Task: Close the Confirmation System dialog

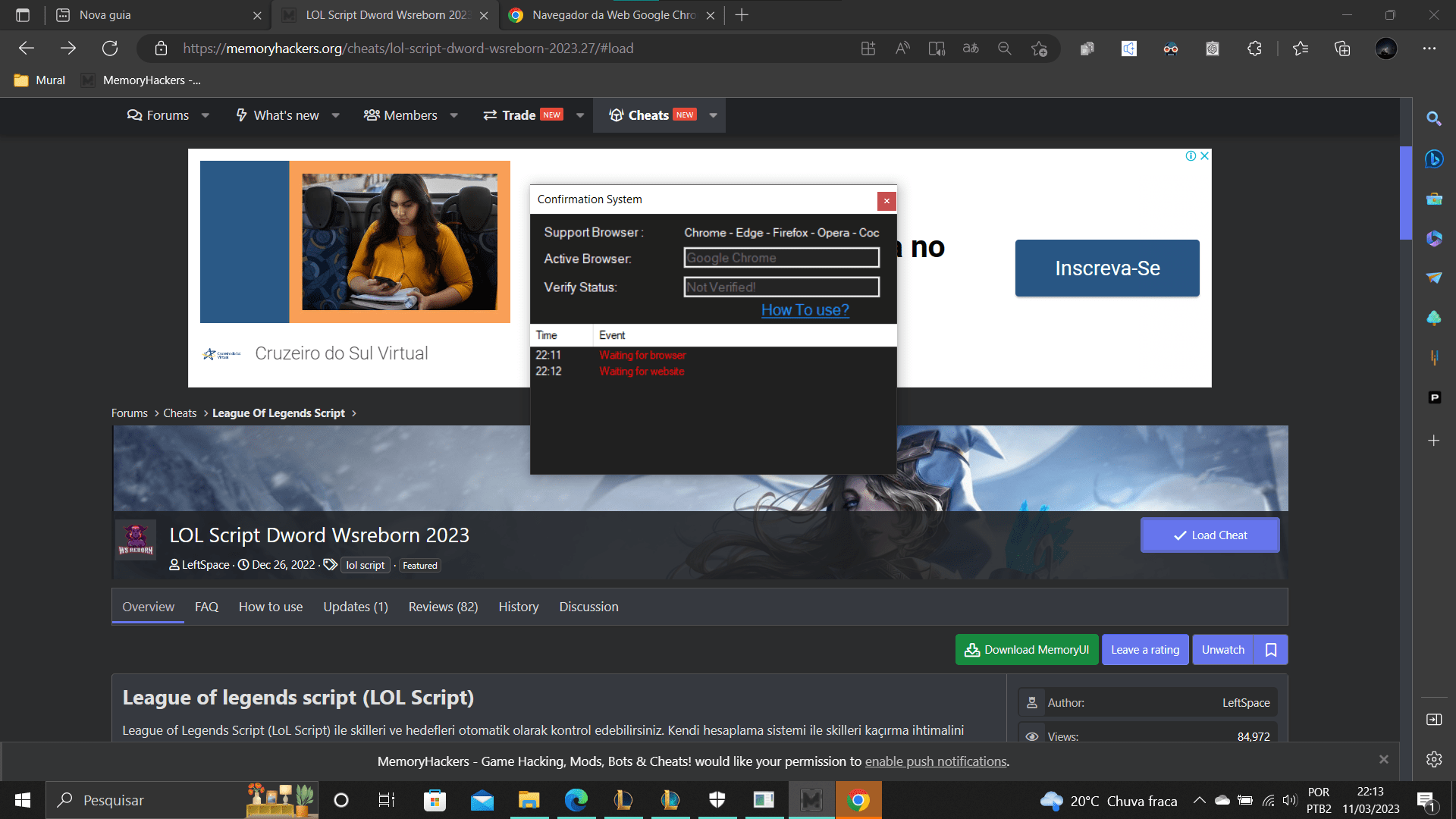Action: coord(886,201)
